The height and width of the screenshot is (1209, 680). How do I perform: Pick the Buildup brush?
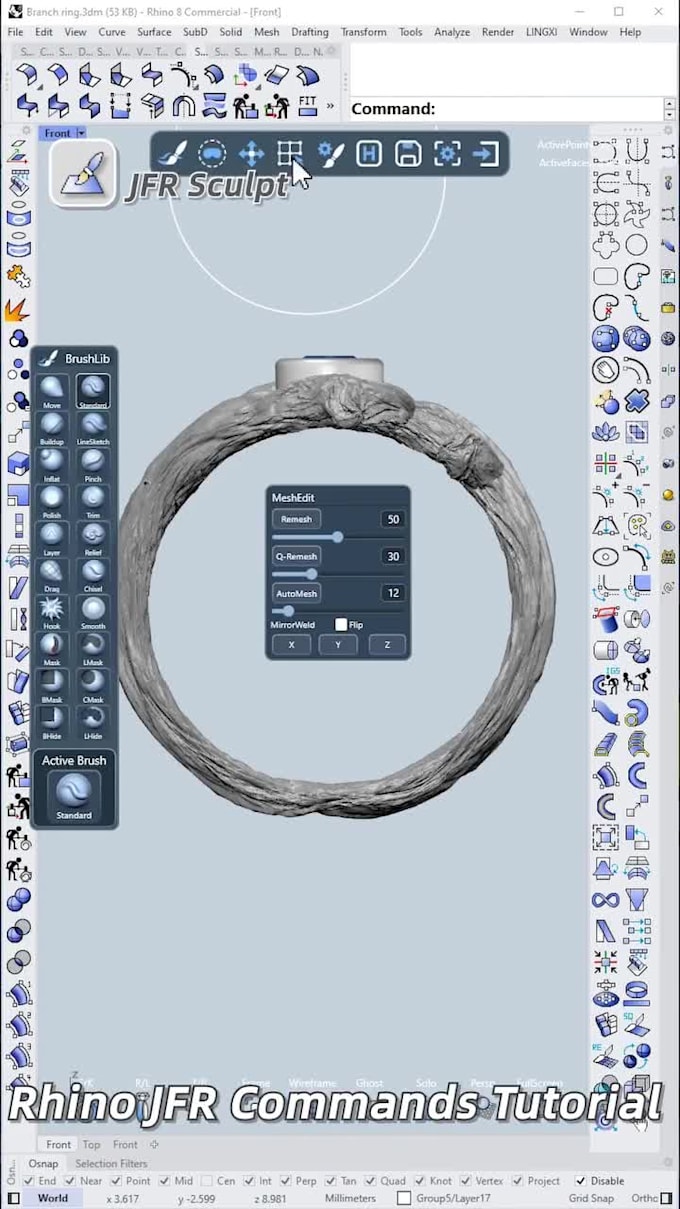[x=52, y=426]
